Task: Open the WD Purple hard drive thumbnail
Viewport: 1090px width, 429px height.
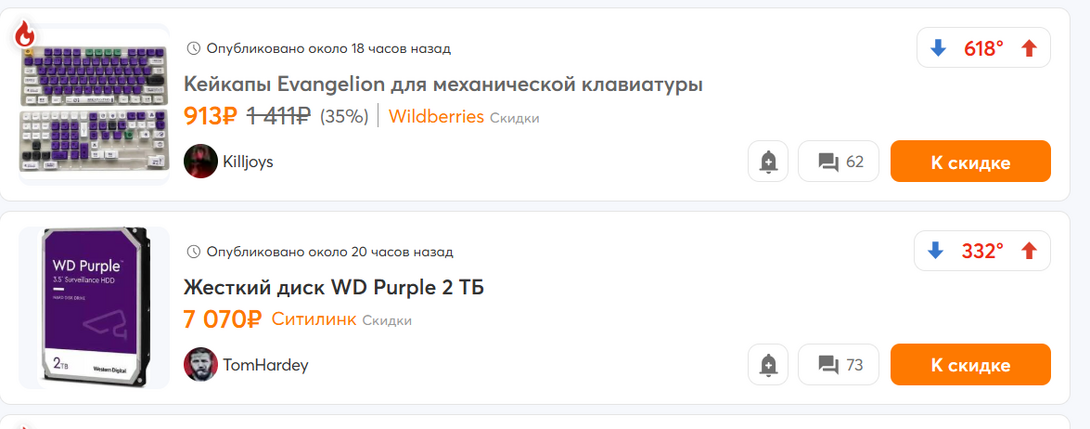Action: [x=92, y=308]
